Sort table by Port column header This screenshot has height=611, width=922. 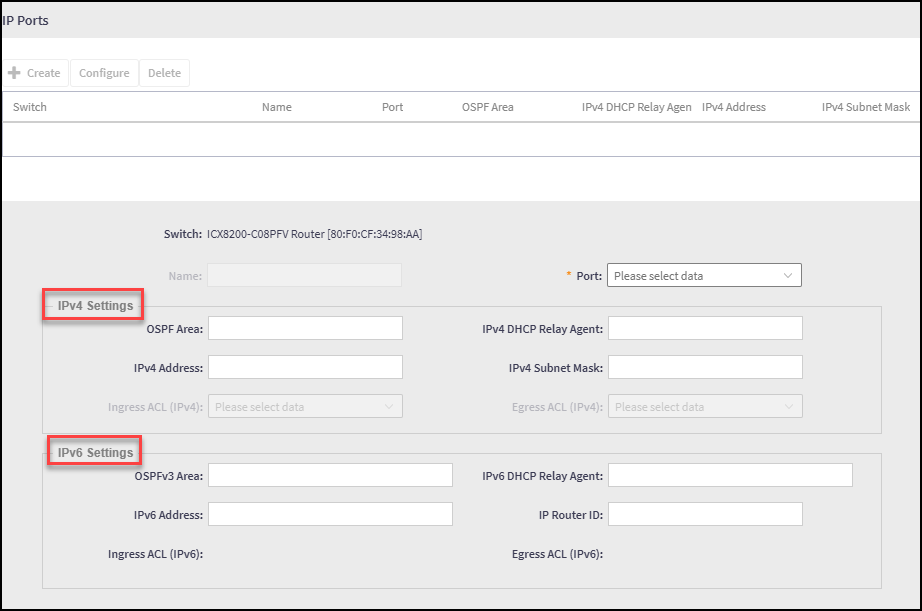click(x=392, y=107)
